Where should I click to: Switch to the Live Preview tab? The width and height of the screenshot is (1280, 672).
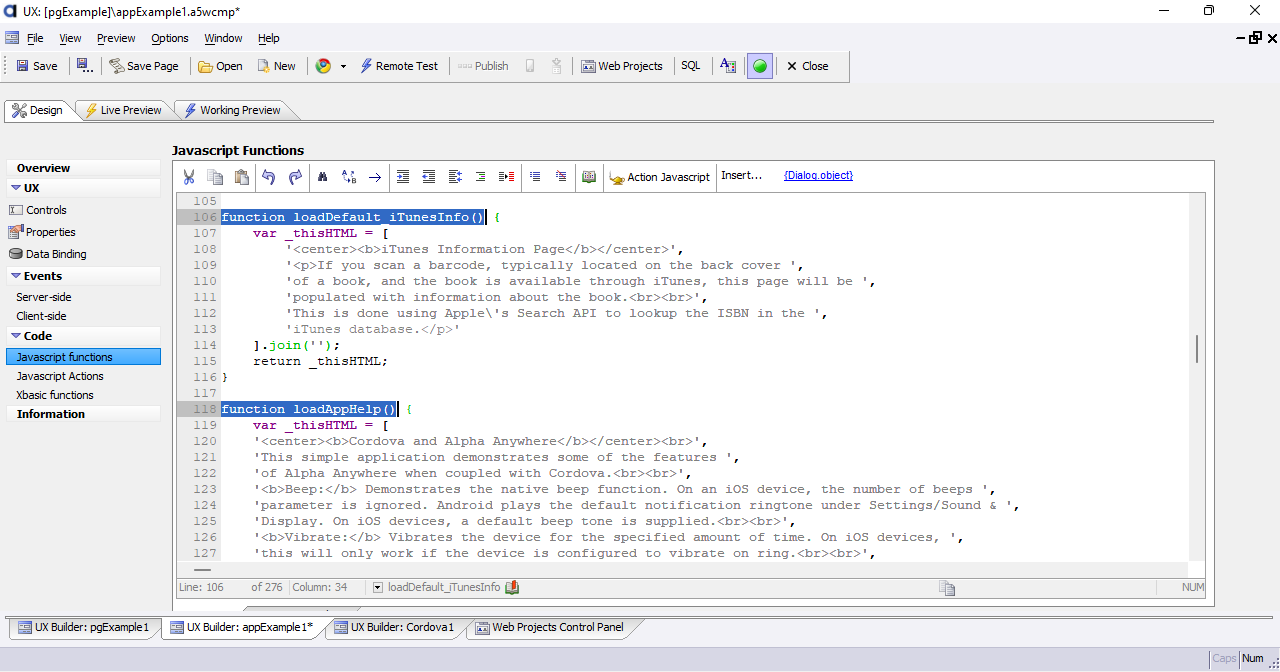click(x=123, y=110)
